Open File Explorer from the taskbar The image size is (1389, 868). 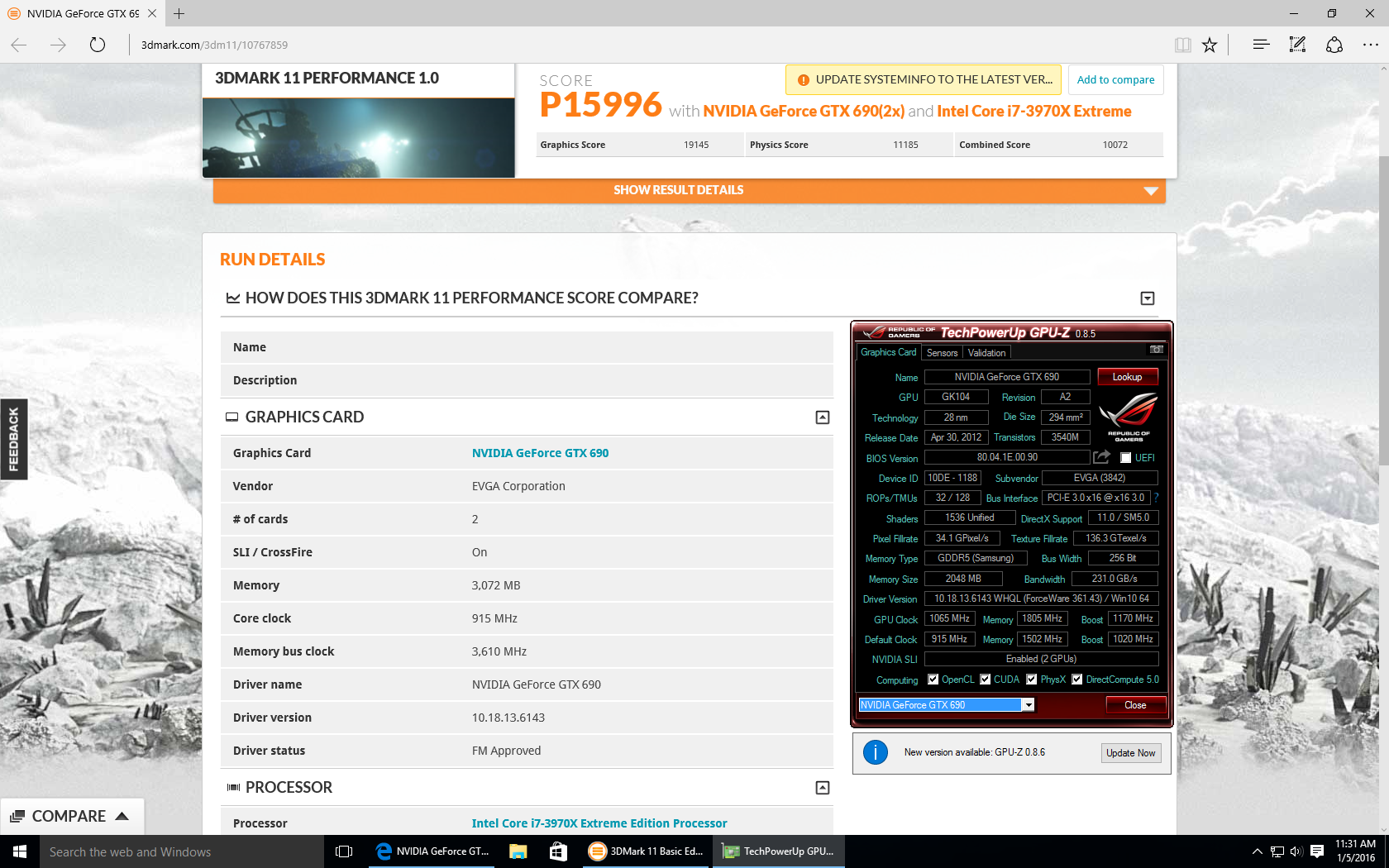[x=518, y=851]
